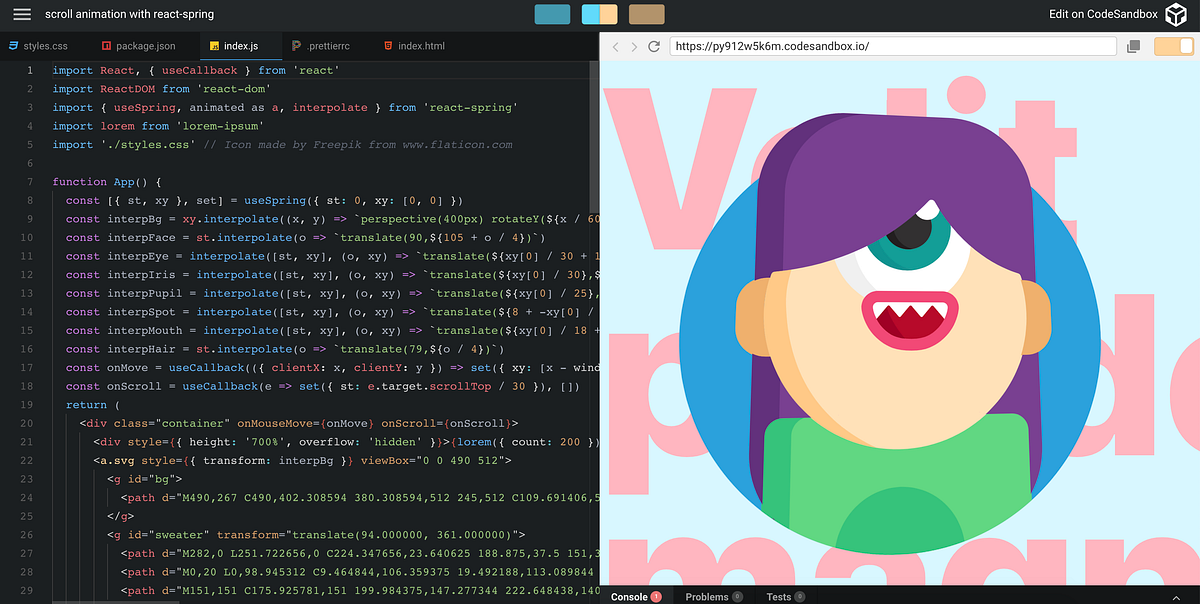Refresh the preview browser
1200x604 pixels.
654,46
